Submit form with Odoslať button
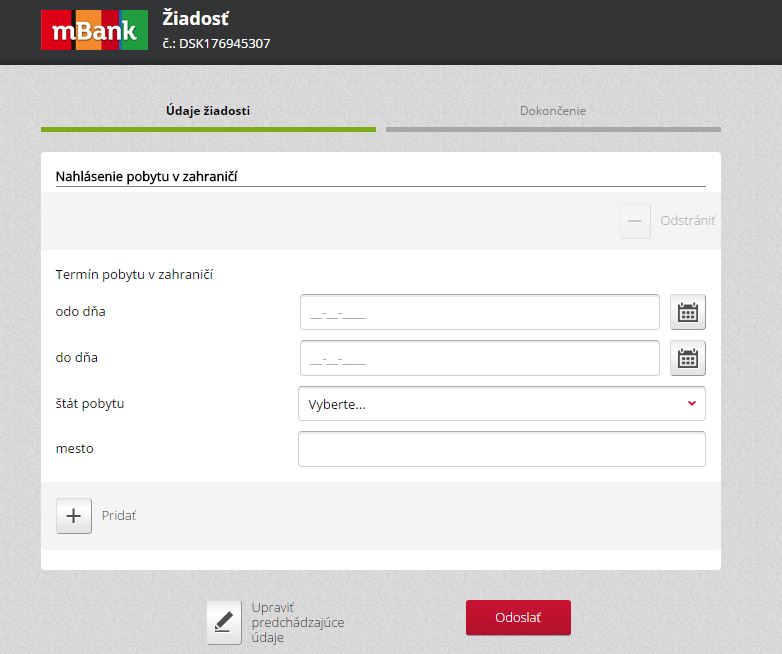 (x=518, y=618)
